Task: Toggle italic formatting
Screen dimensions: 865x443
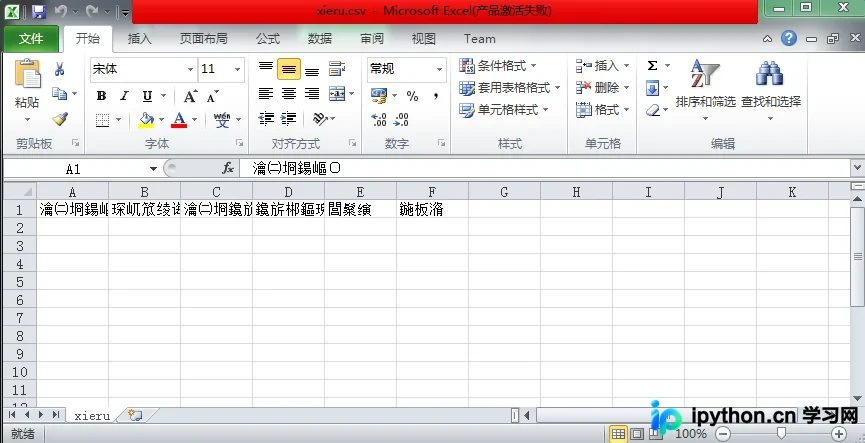Action: (x=124, y=96)
